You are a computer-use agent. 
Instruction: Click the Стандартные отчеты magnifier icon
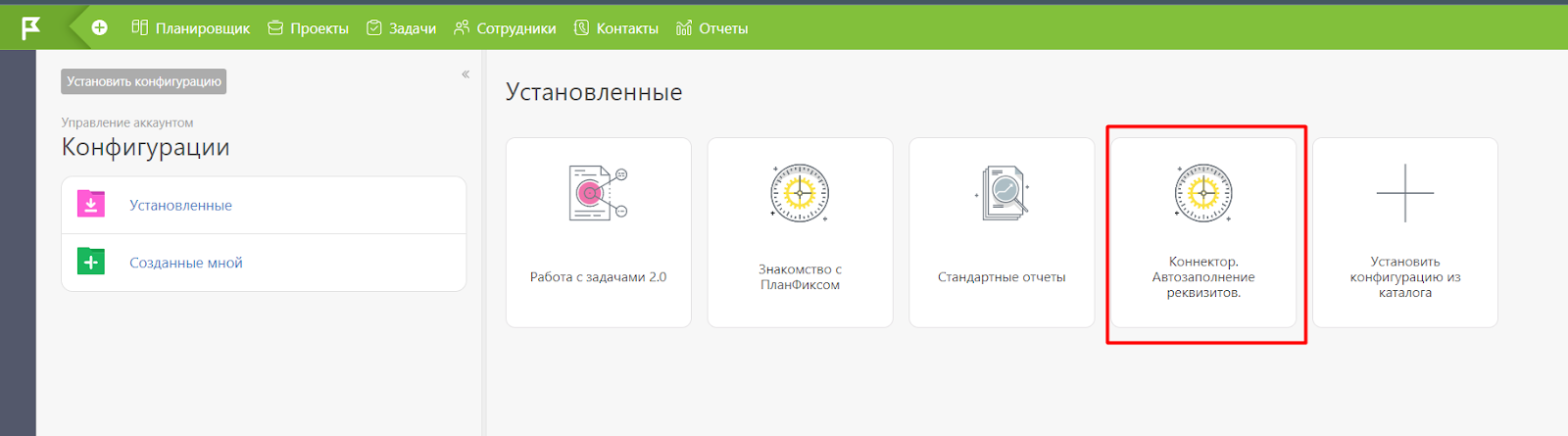tap(1003, 193)
